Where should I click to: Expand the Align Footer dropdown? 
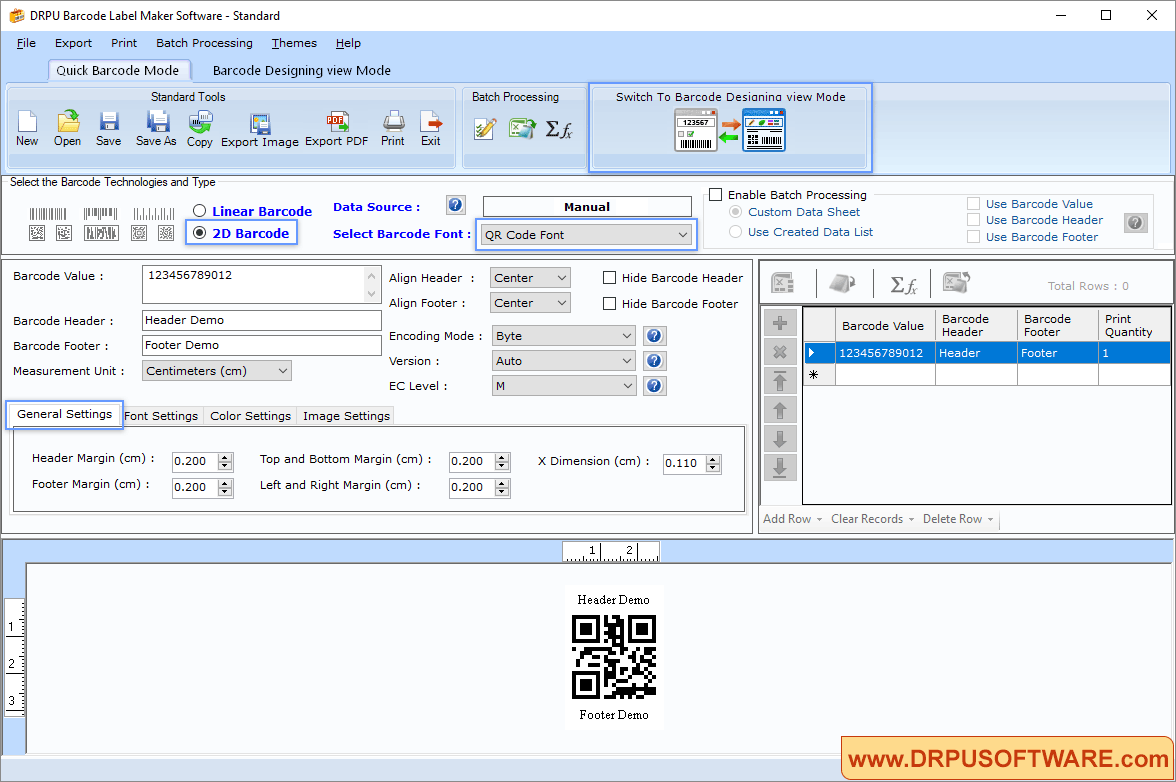coord(530,303)
